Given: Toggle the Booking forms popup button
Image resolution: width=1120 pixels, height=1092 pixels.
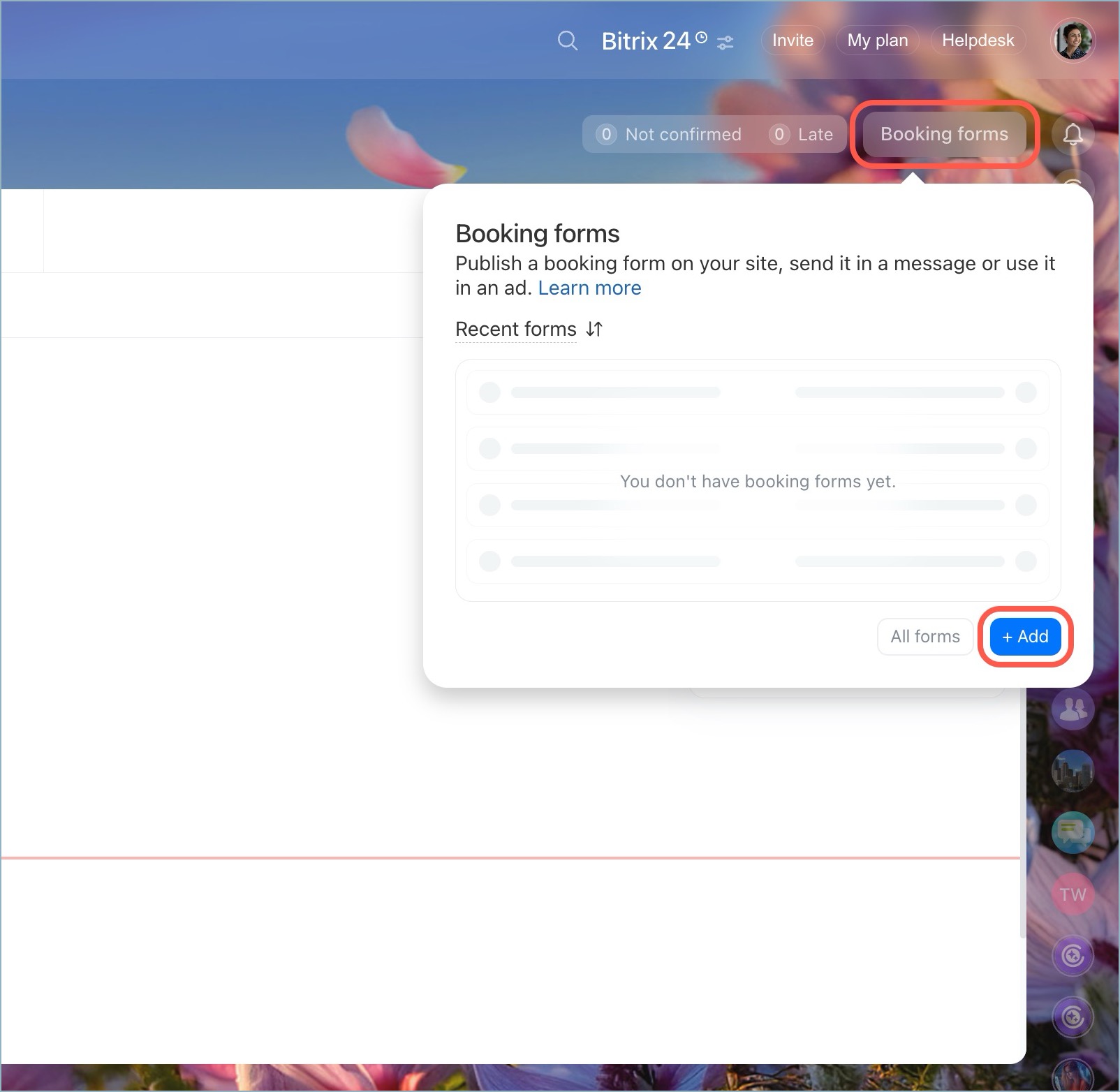Looking at the screenshot, I should [944, 134].
